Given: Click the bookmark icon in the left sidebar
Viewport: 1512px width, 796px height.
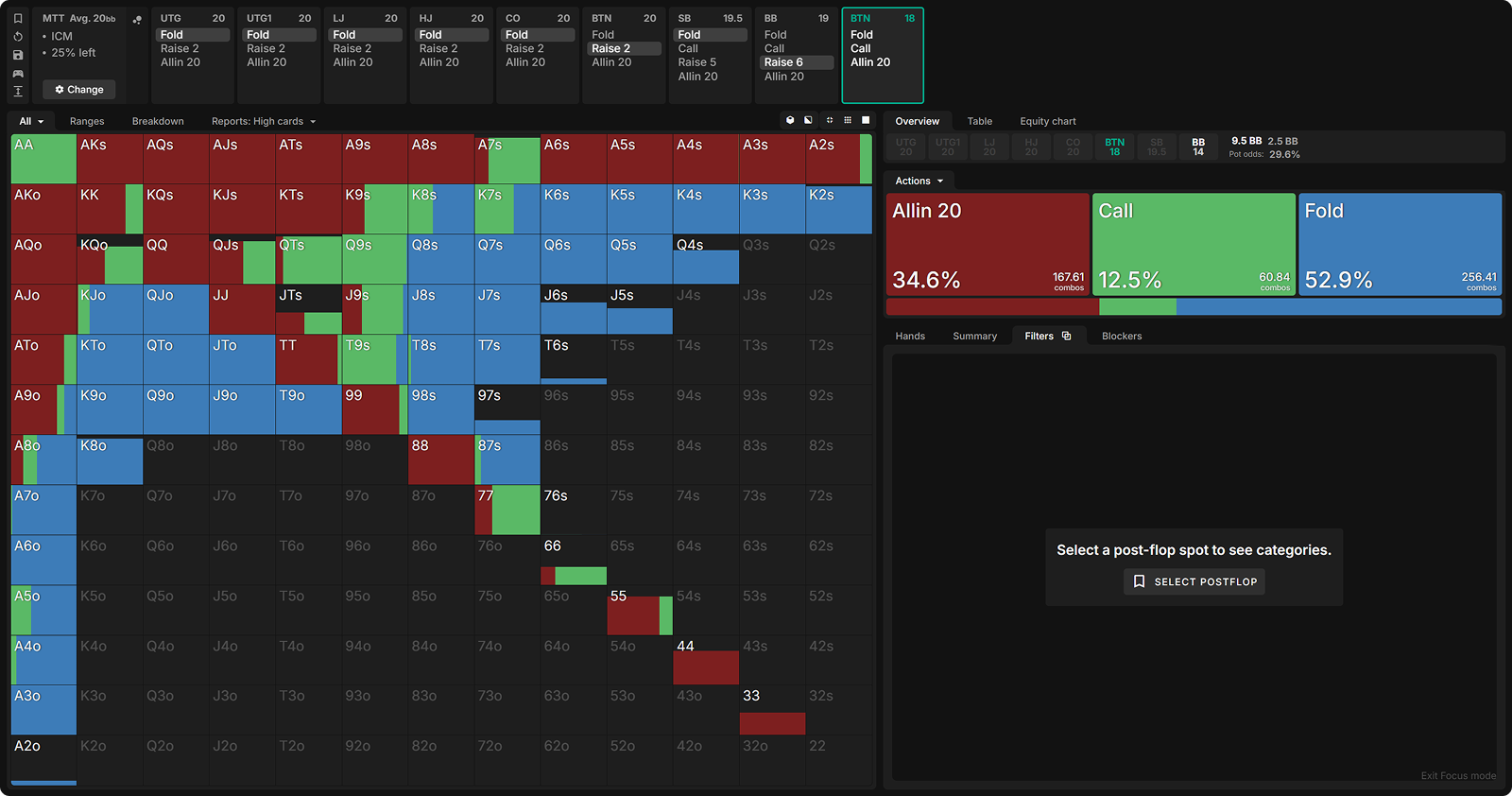Looking at the screenshot, I should 18,18.
